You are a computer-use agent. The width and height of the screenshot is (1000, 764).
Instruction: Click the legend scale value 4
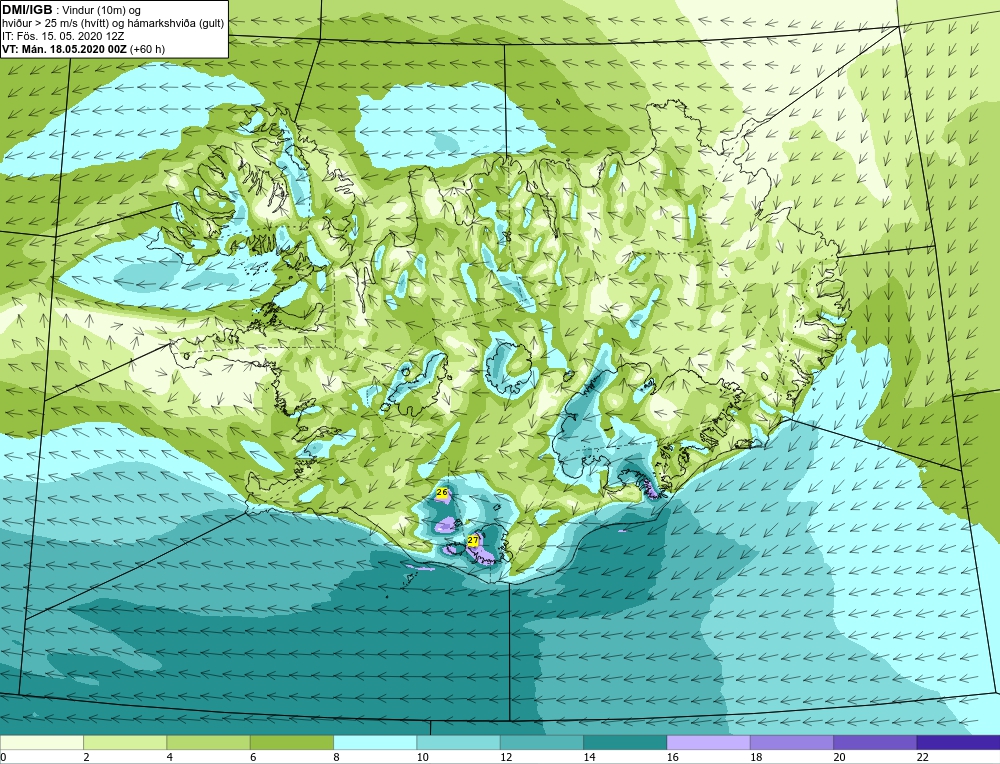tap(170, 757)
